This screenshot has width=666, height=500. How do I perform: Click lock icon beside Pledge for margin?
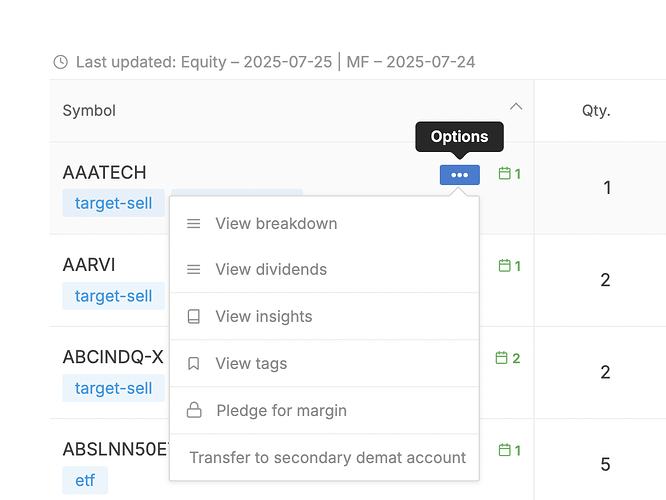click(x=194, y=411)
